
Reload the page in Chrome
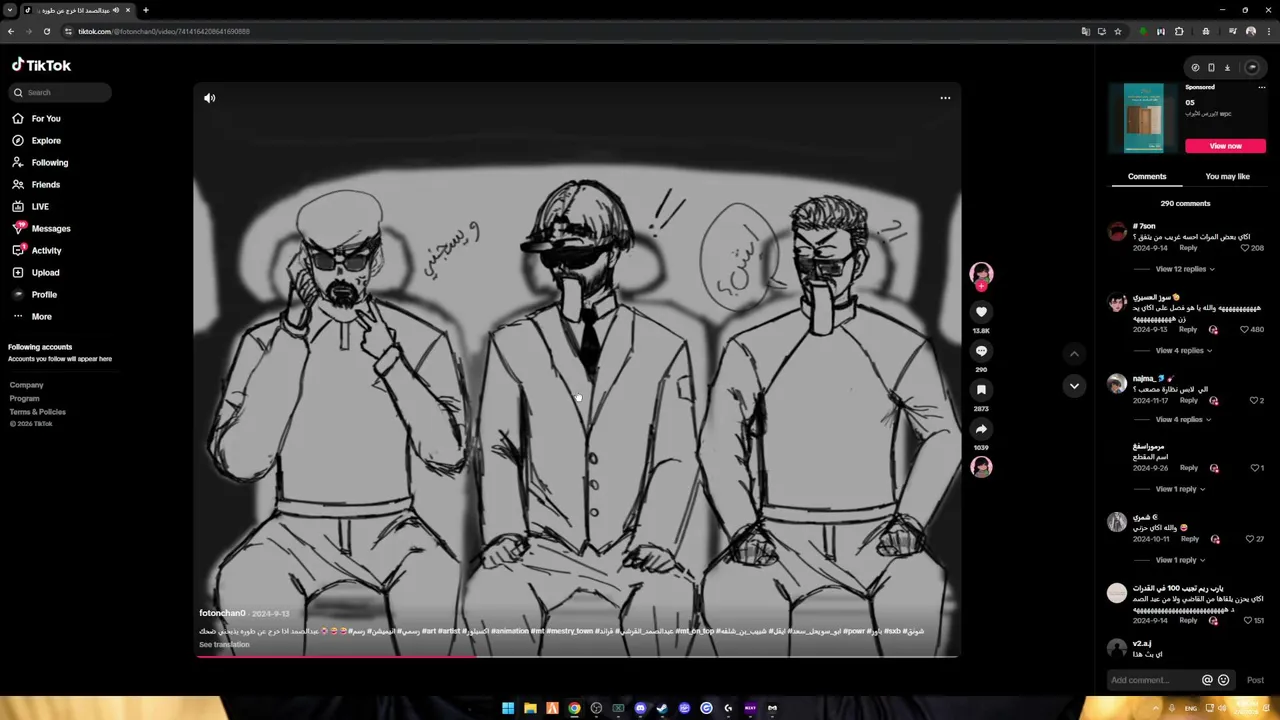click(46, 31)
